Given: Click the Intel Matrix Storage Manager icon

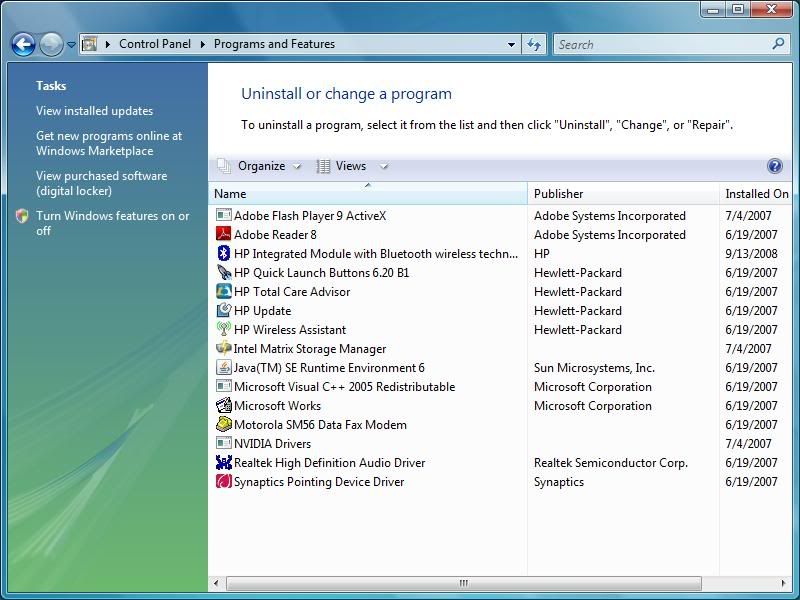Looking at the screenshot, I should (223, 348).
